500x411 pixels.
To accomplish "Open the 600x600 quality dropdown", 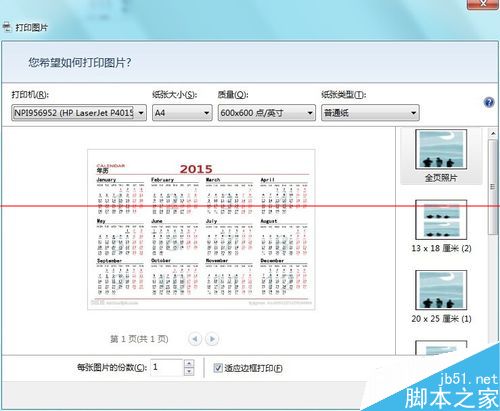I will click(267, 113).
